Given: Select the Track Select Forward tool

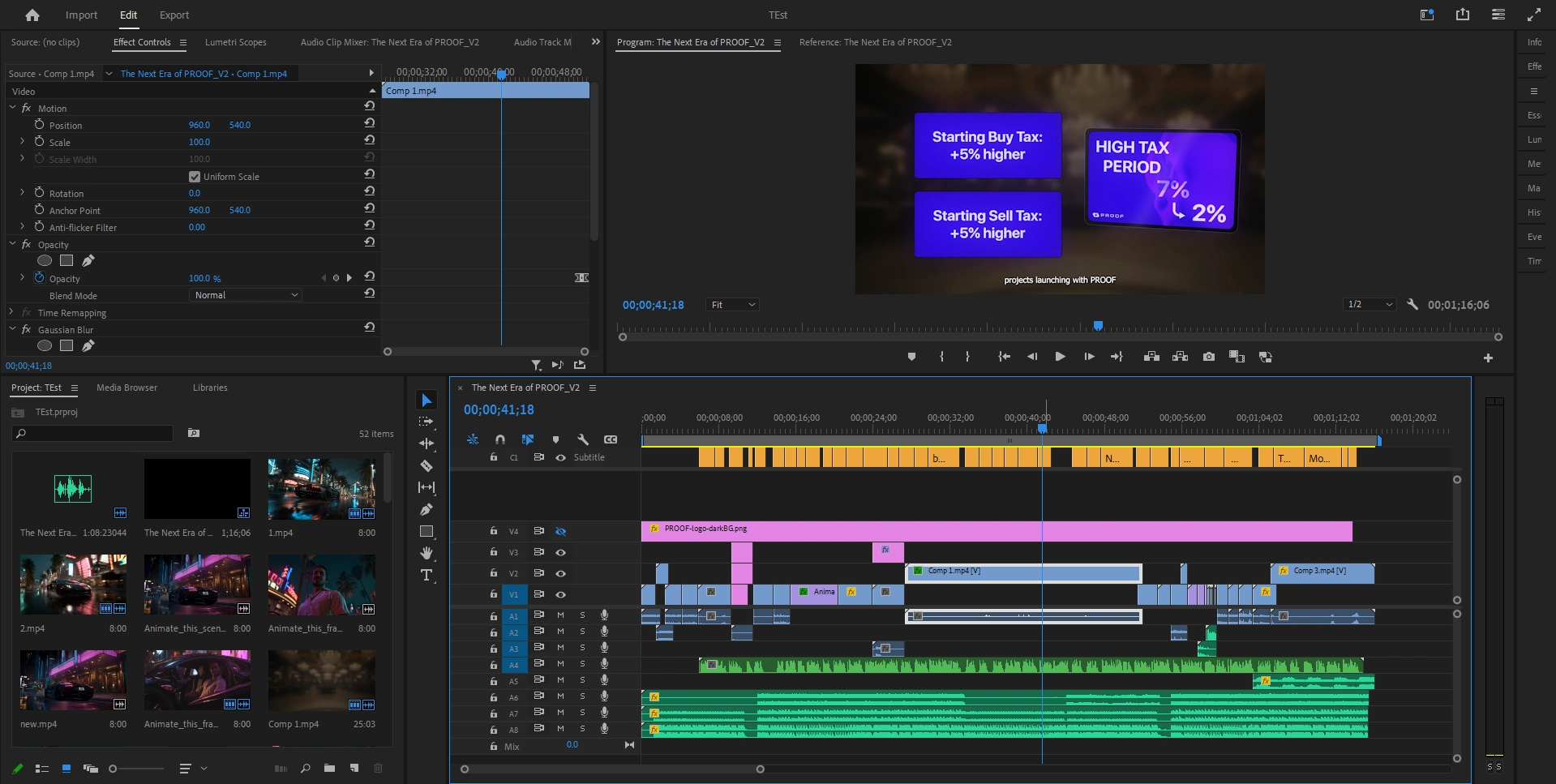Looking at the screenshot, I should [427, 422].
